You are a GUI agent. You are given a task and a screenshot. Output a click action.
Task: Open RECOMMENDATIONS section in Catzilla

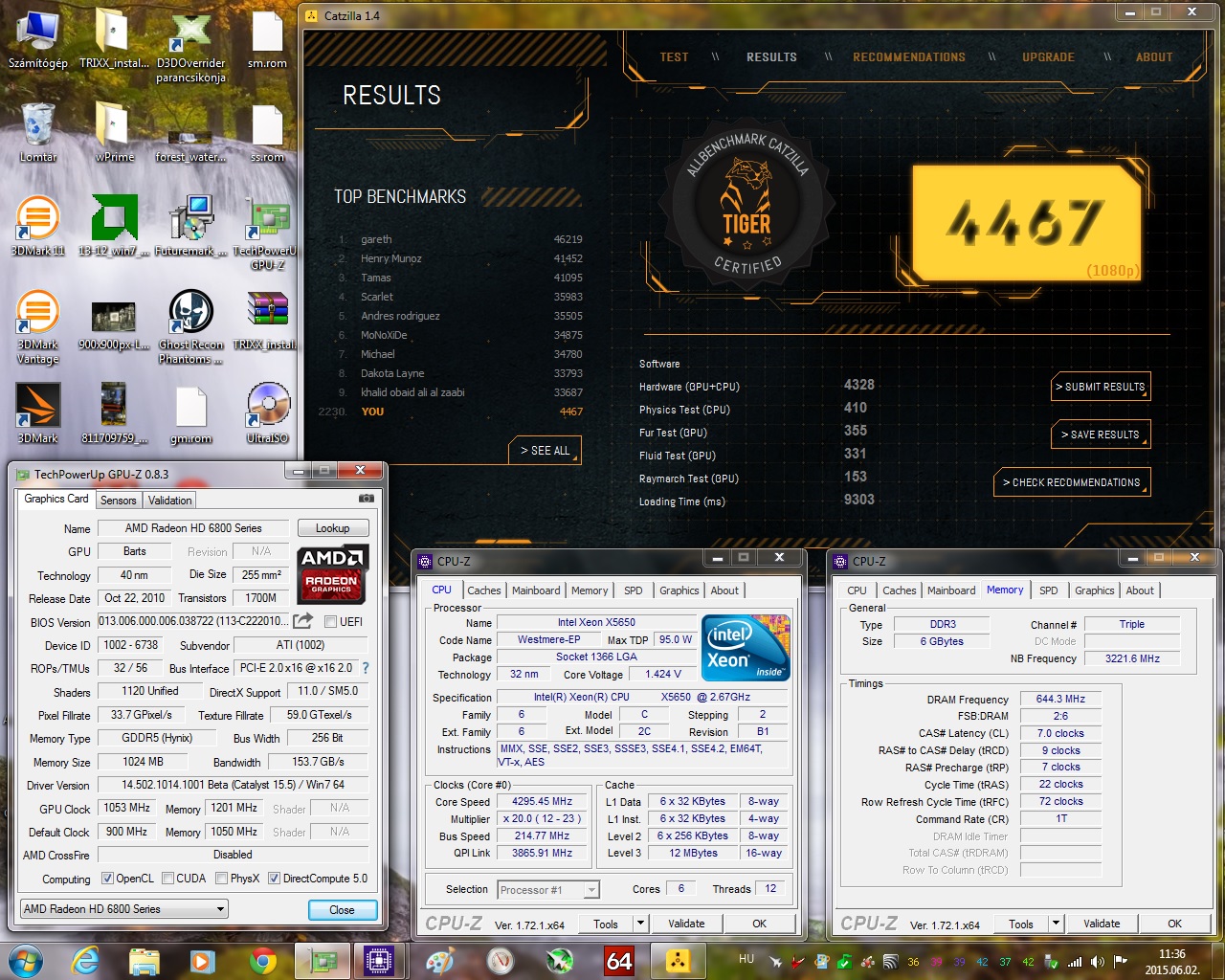coord(909,57)
